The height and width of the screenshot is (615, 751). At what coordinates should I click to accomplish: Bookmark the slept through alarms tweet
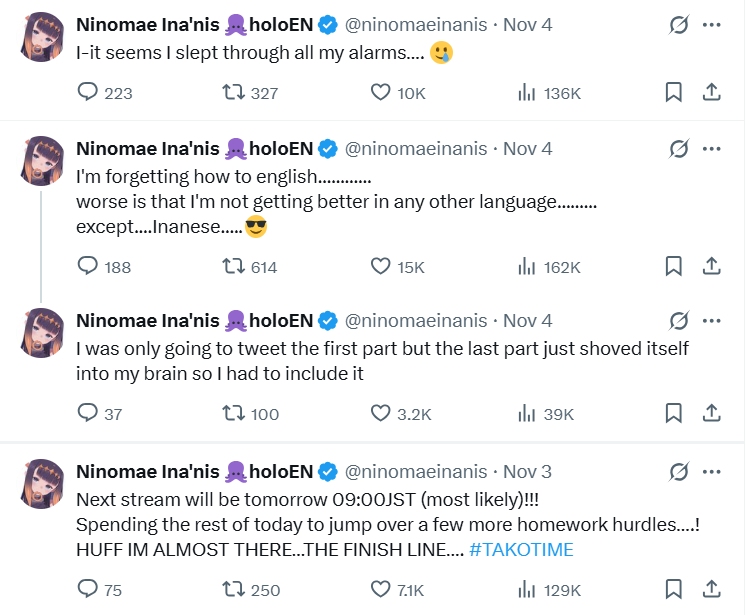click(x=674, y=93)
